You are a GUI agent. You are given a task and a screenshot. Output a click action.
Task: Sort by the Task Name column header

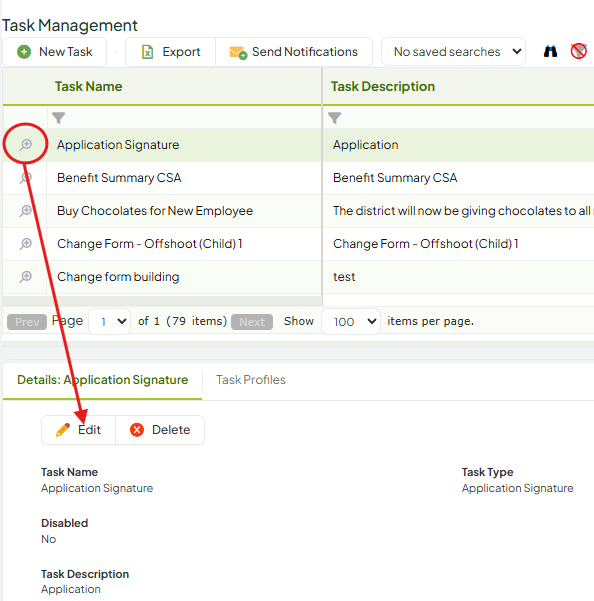tap(89, 87)
